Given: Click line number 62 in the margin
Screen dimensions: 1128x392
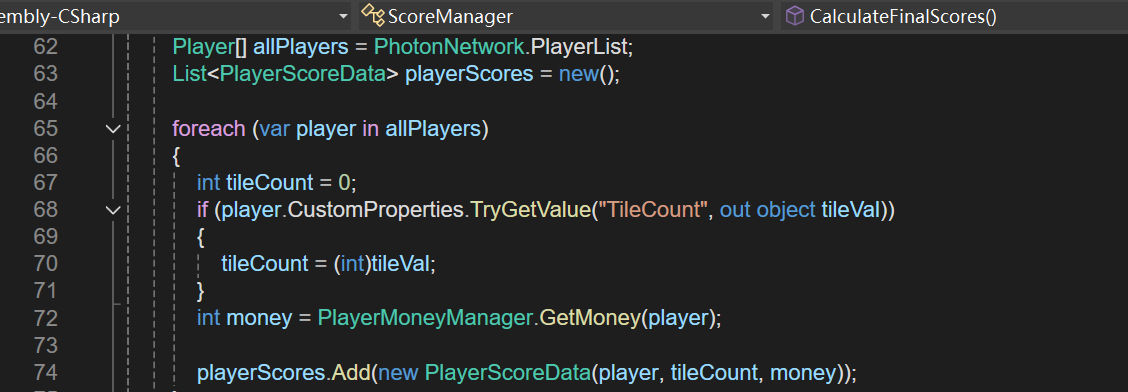Looking at the screenshot, I should coord(45,47).
